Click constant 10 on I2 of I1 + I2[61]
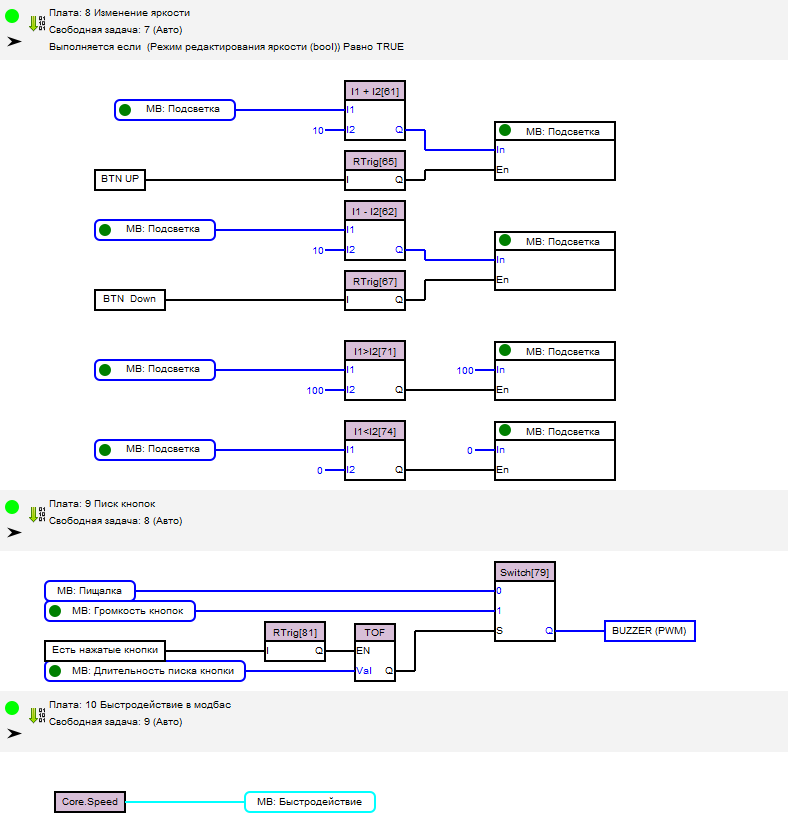788x839 pixels. click(318, 131)
